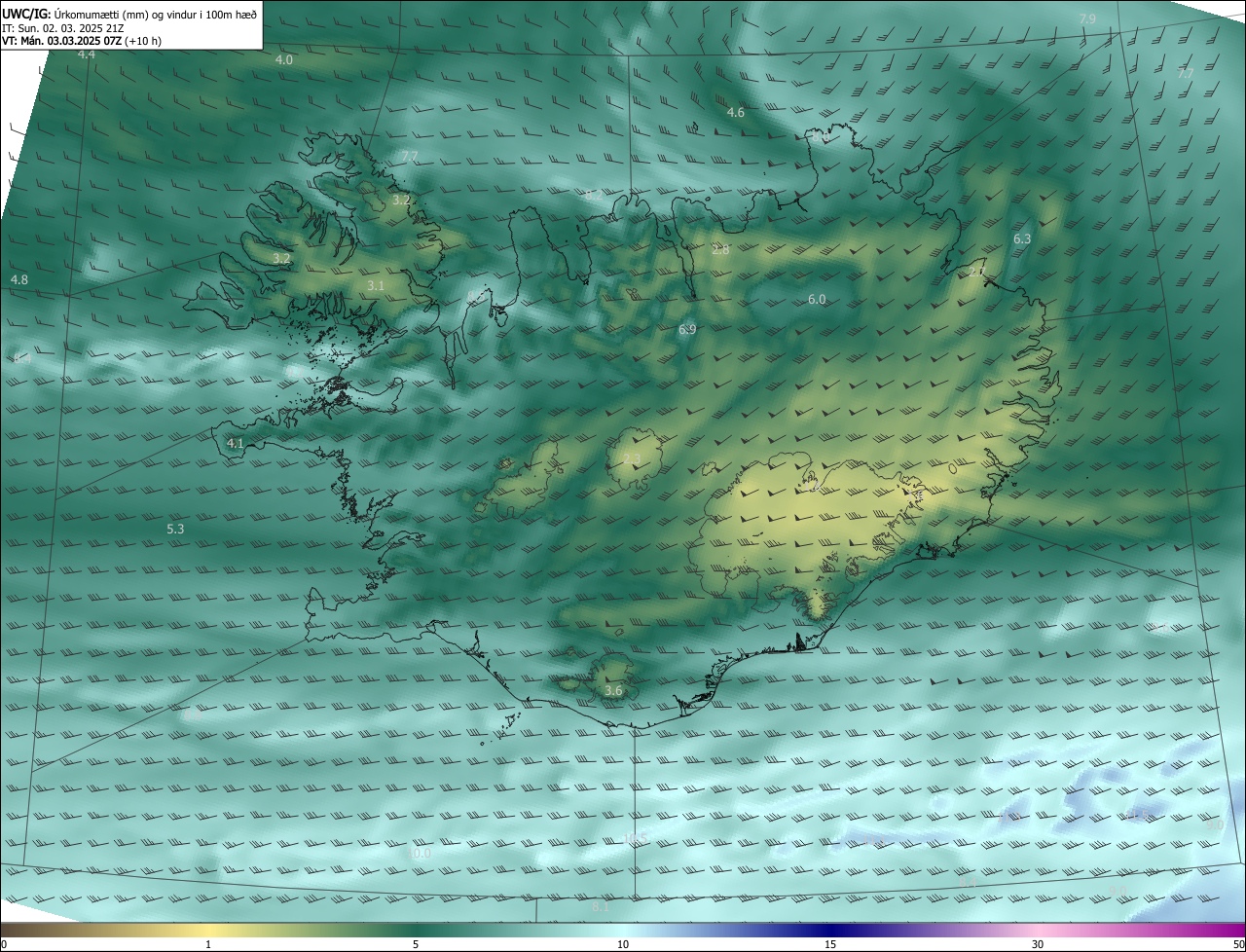This screenshot has width=1246, height=952.
Task: Click the color scale tick labeled 10
Action: 623,944
